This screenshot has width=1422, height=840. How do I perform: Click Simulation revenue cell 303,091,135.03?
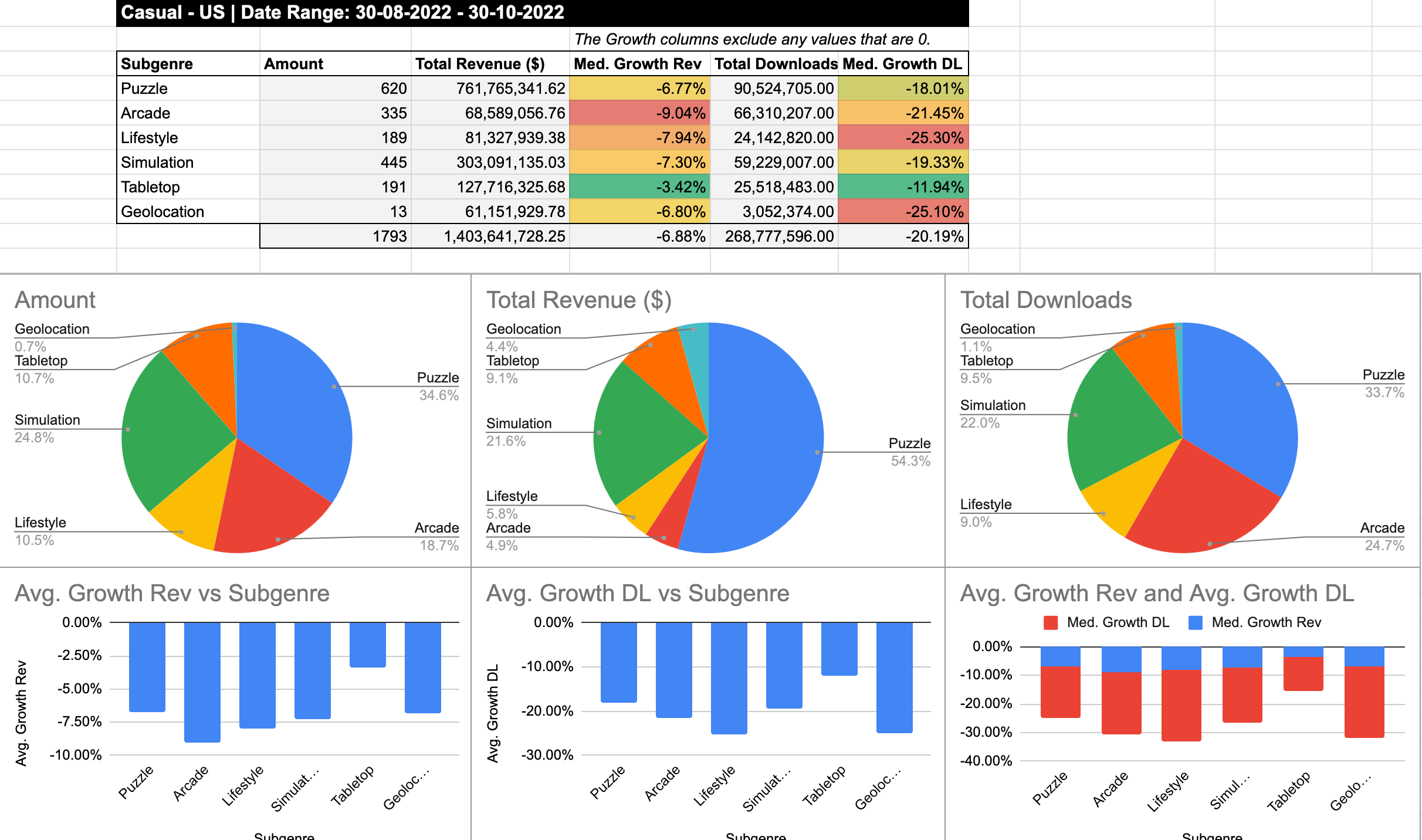coord(490,162)
